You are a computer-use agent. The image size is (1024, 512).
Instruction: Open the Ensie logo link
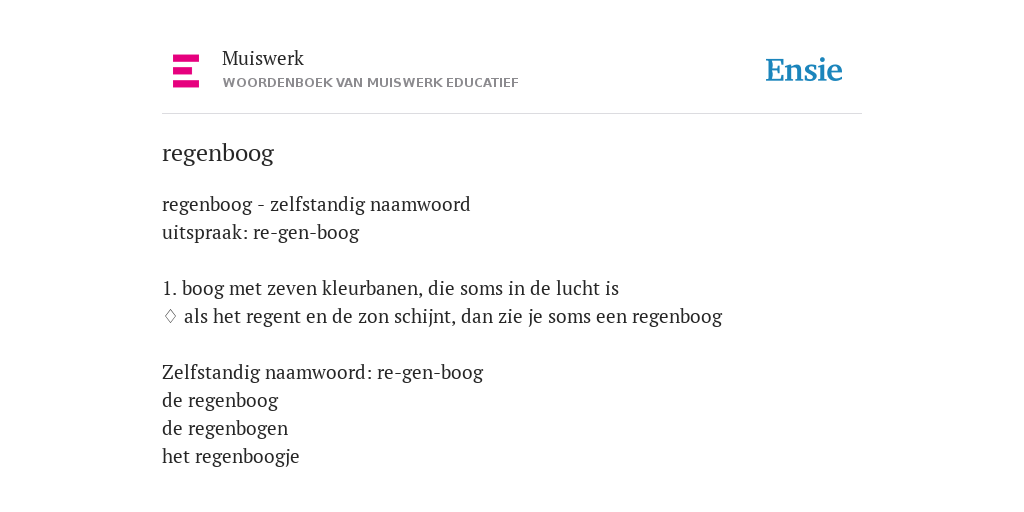pos(804,70)
